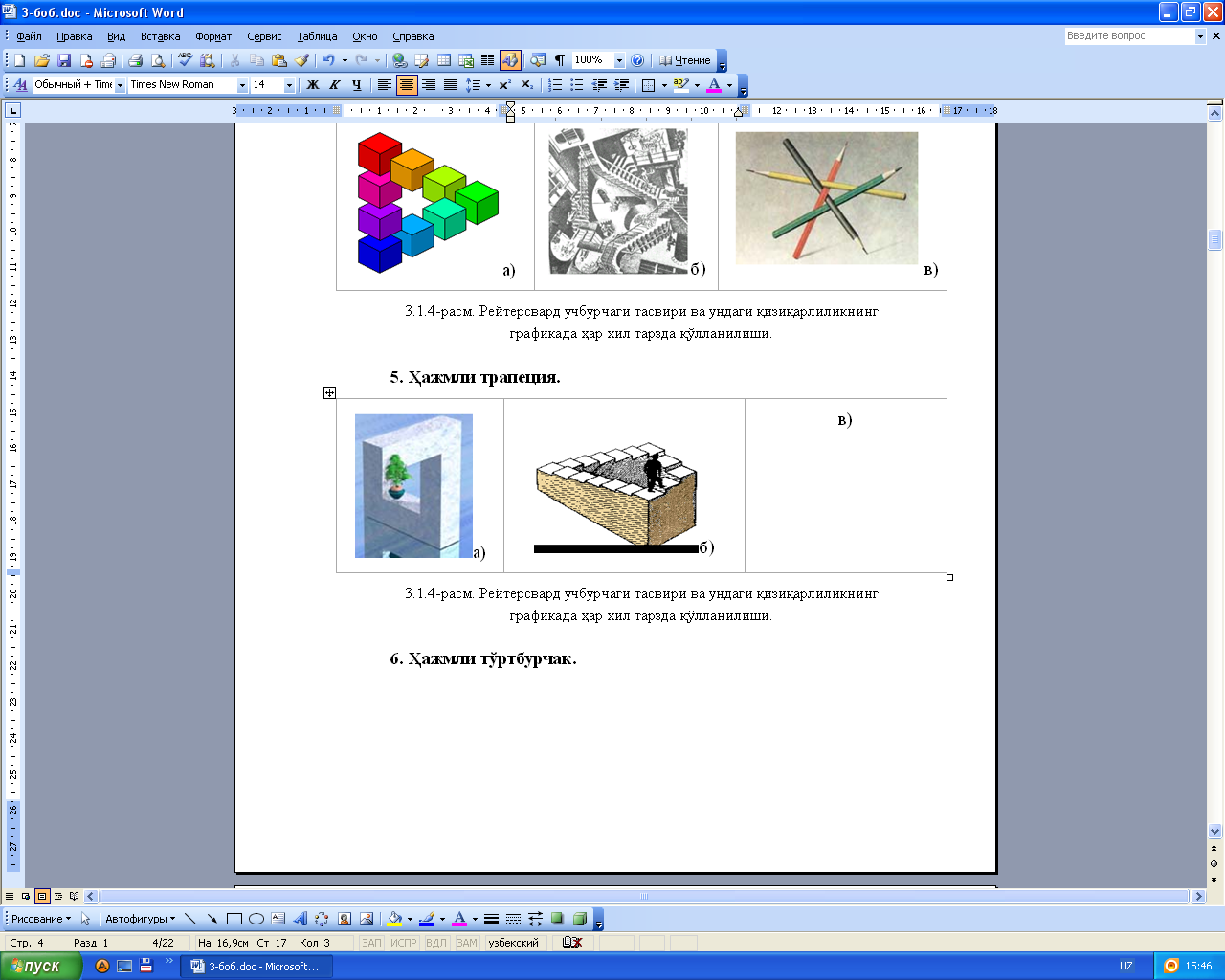The image size is (1225, 980).
Task: Open the Справка menu
Action: [x=413, y=36]
